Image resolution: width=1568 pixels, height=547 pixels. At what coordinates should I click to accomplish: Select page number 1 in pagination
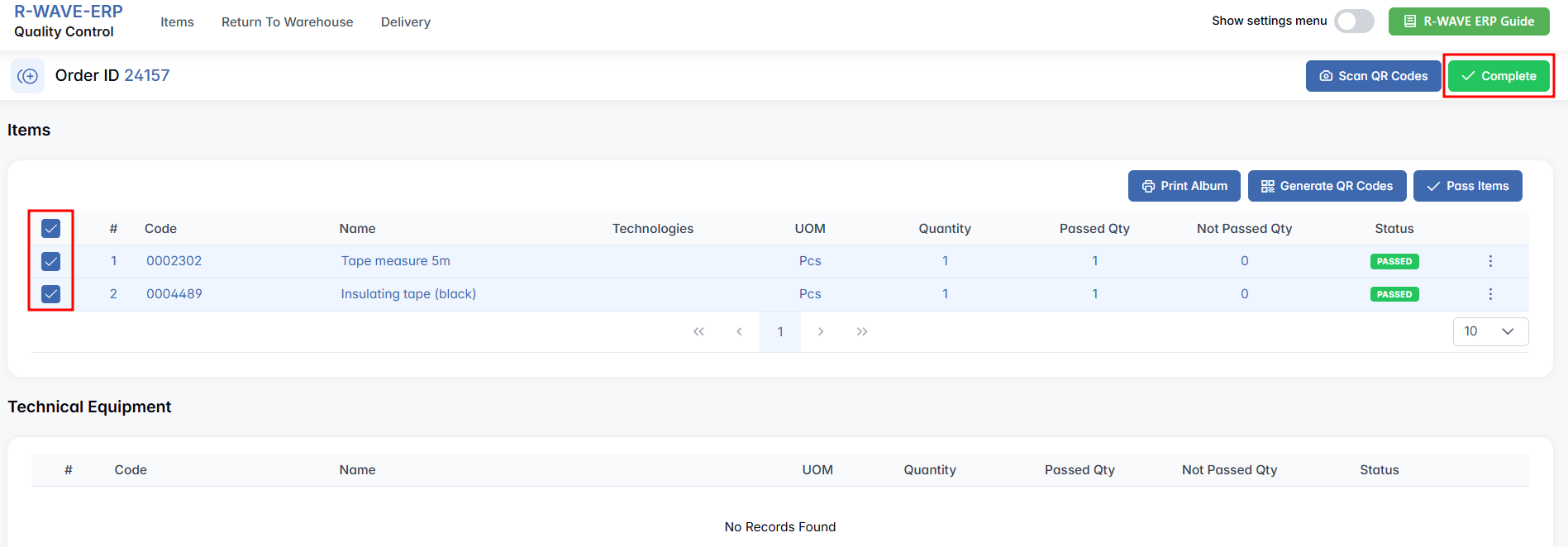779,331
